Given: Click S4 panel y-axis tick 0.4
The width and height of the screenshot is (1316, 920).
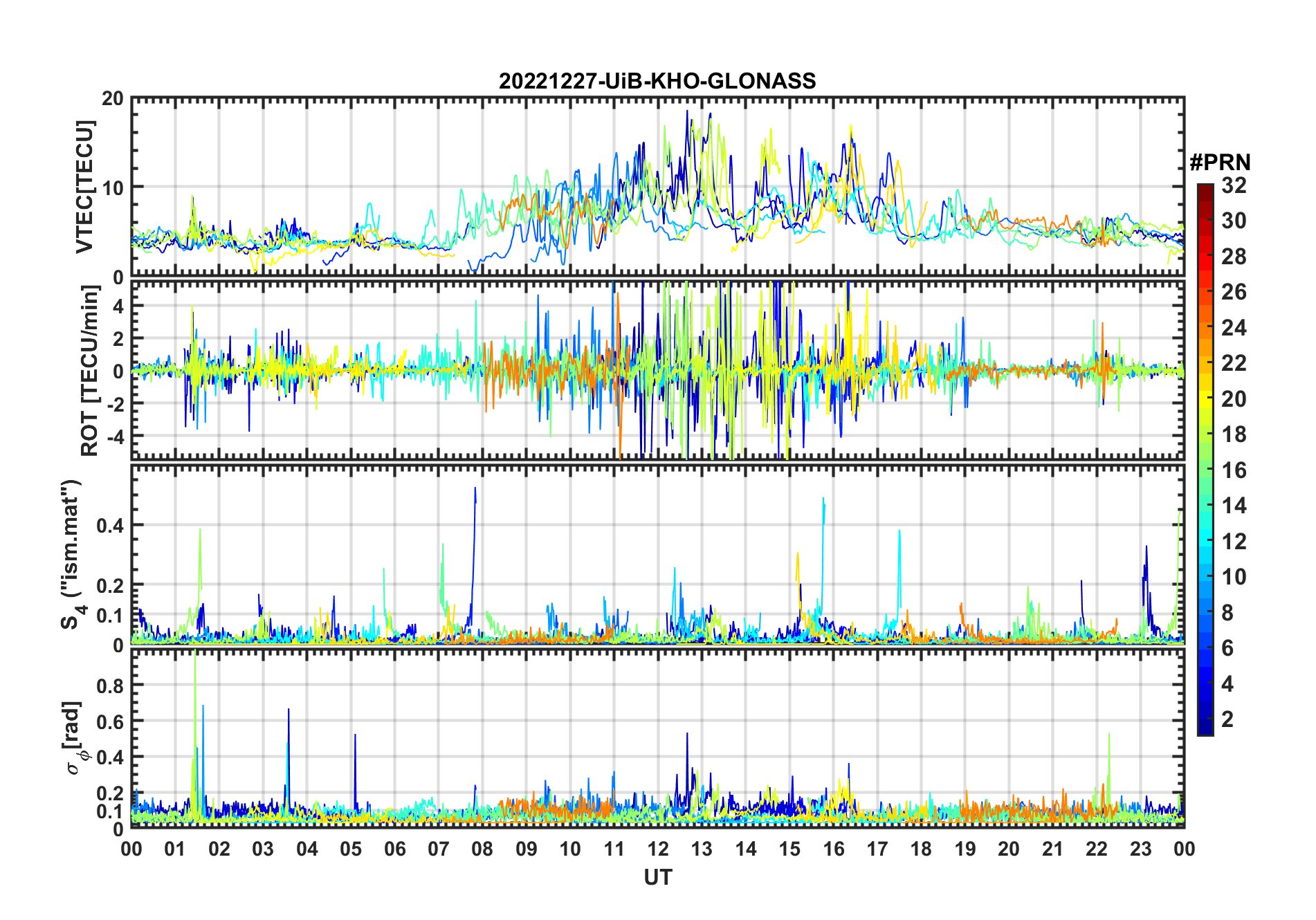Looking at the screenshot, I should point(110,525).
